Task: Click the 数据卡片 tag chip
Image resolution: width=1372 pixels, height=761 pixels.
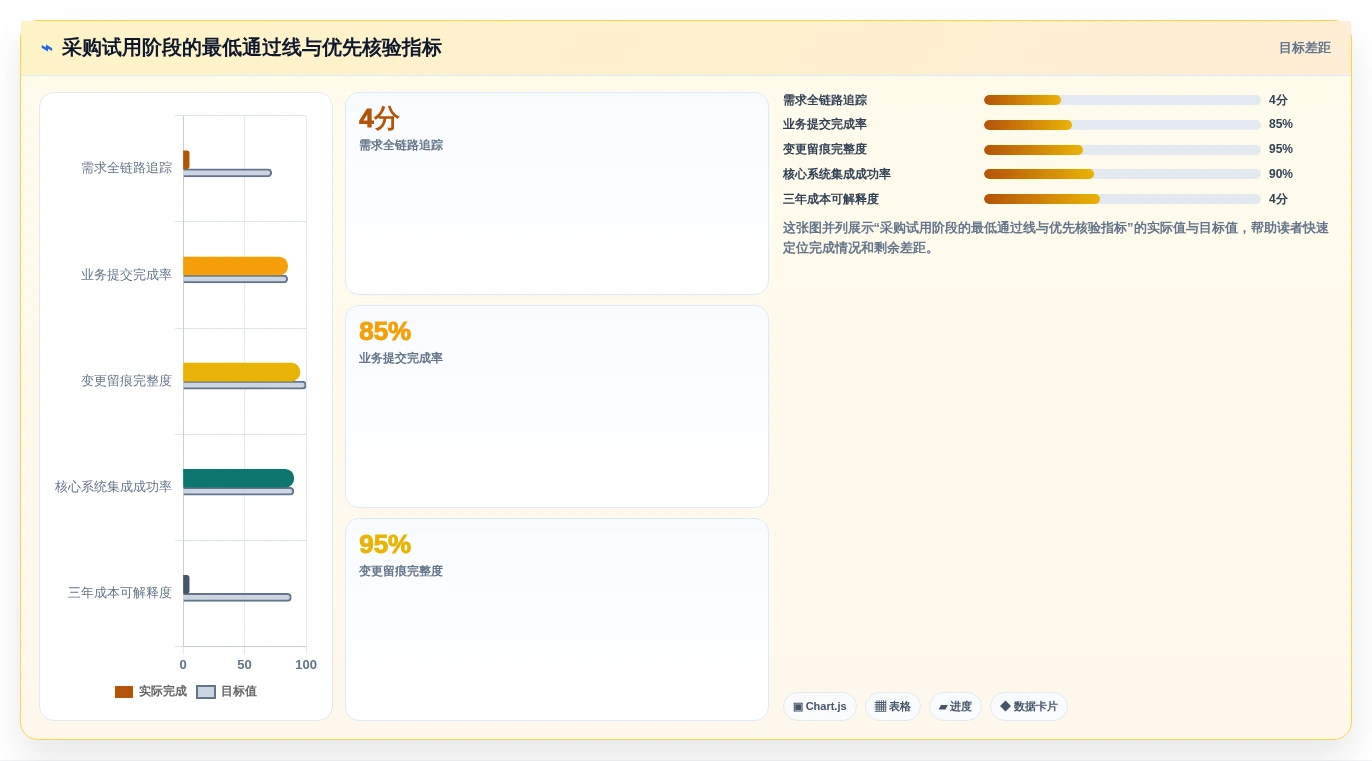Action: coord(1029,706)
